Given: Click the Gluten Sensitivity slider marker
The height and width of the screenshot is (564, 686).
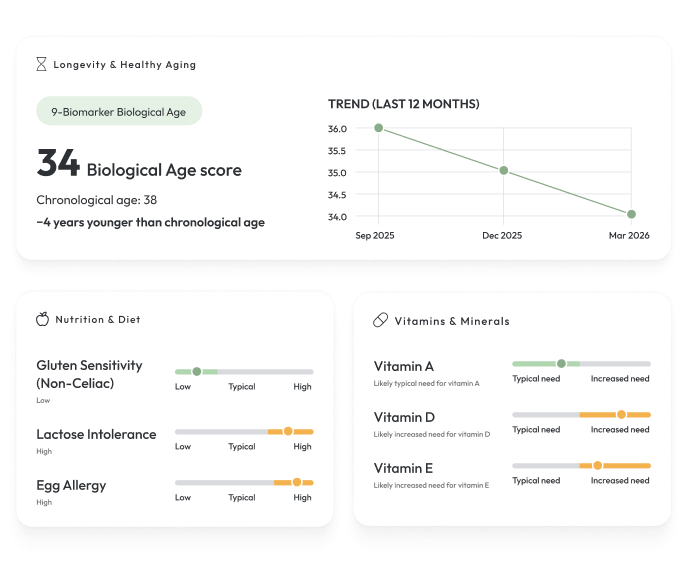Looking at the screenshot, I should pos(197,371).
